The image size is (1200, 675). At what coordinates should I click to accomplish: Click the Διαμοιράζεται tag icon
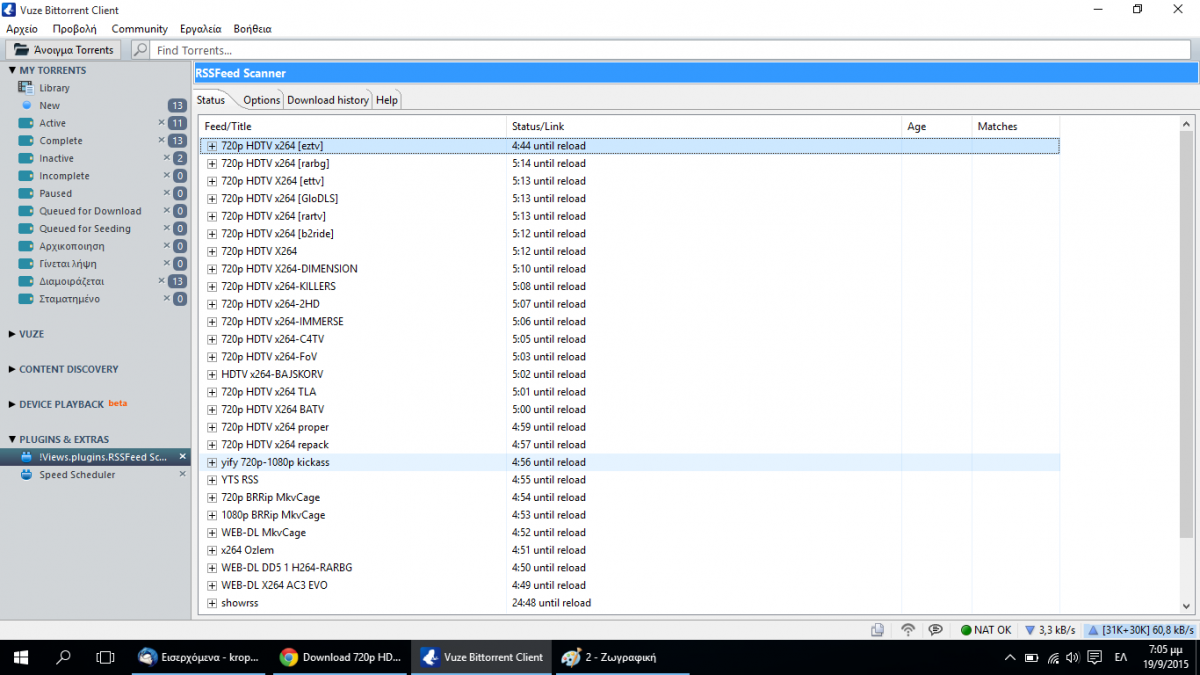[x=26, y=281]
